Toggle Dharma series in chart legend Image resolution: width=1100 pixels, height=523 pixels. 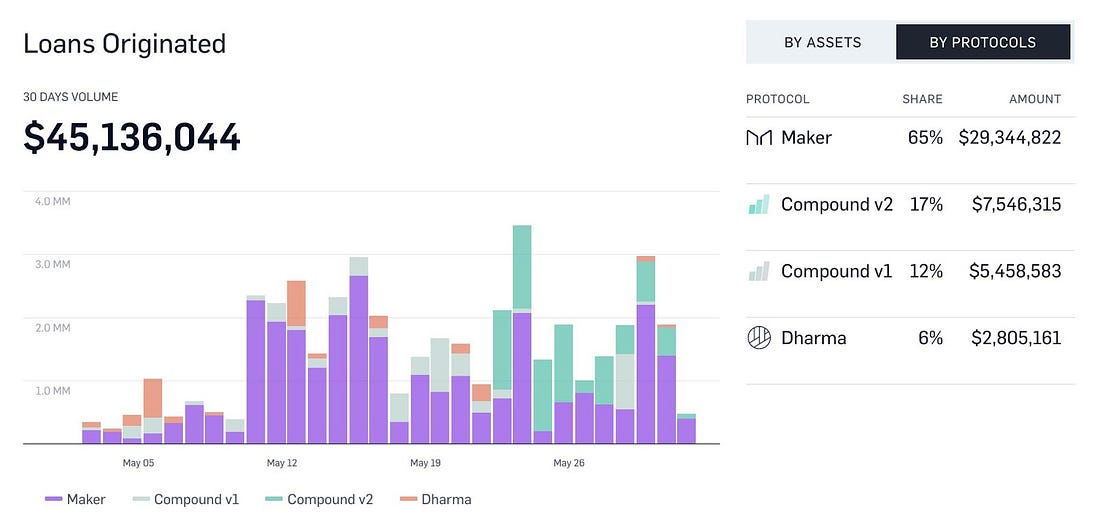(x=435, y=499)
